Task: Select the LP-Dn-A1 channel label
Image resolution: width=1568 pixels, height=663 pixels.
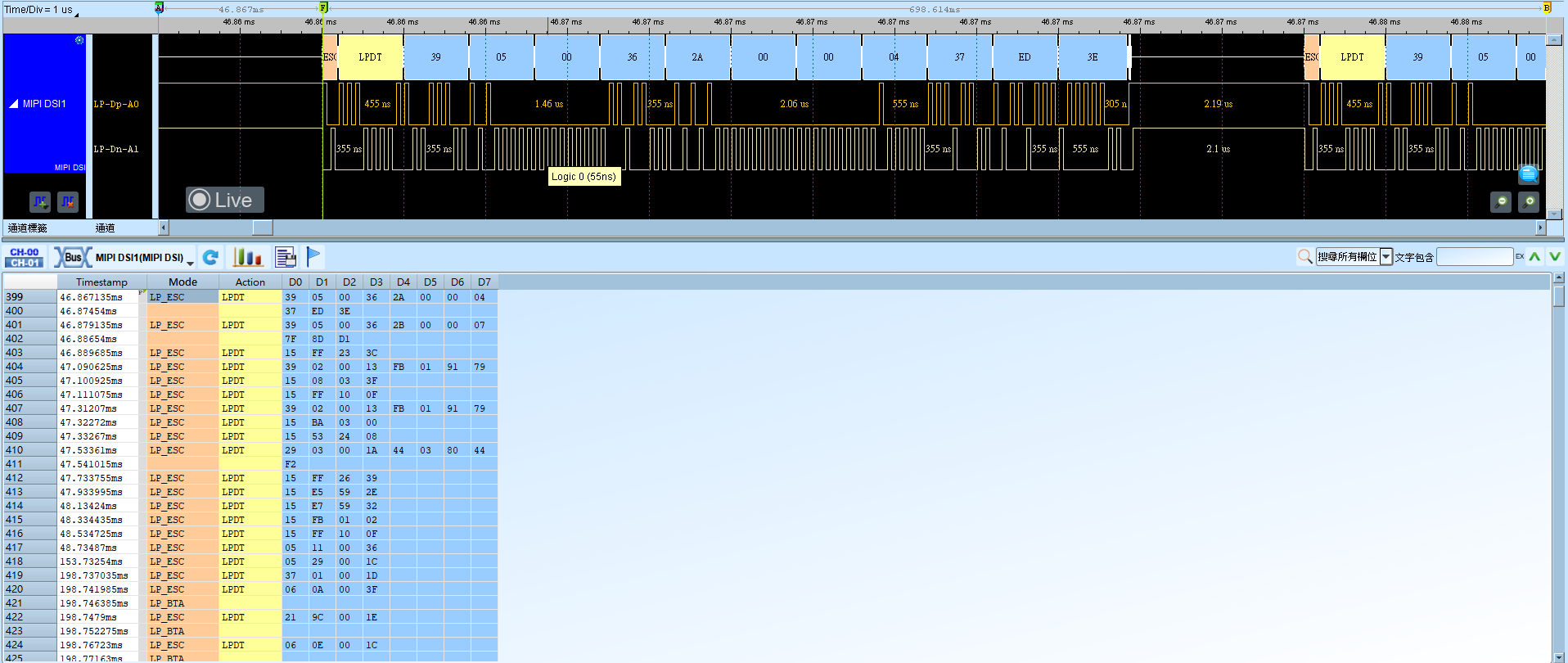Action: click(x=116, y=149)
